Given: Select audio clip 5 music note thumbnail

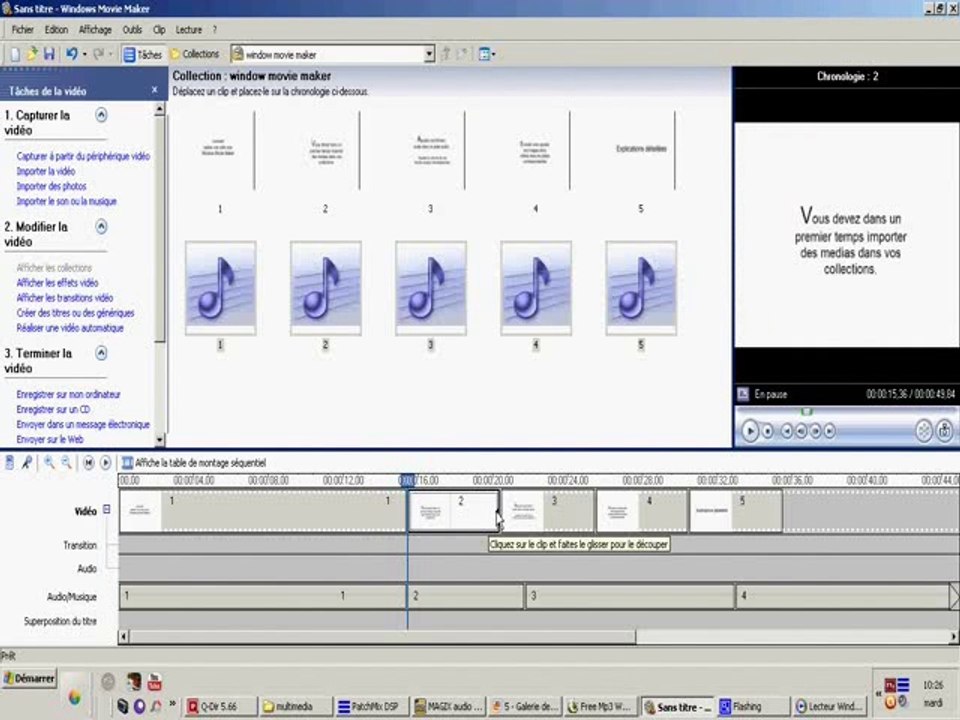Looking at the screenshot, I should click(x=641, y=288).
